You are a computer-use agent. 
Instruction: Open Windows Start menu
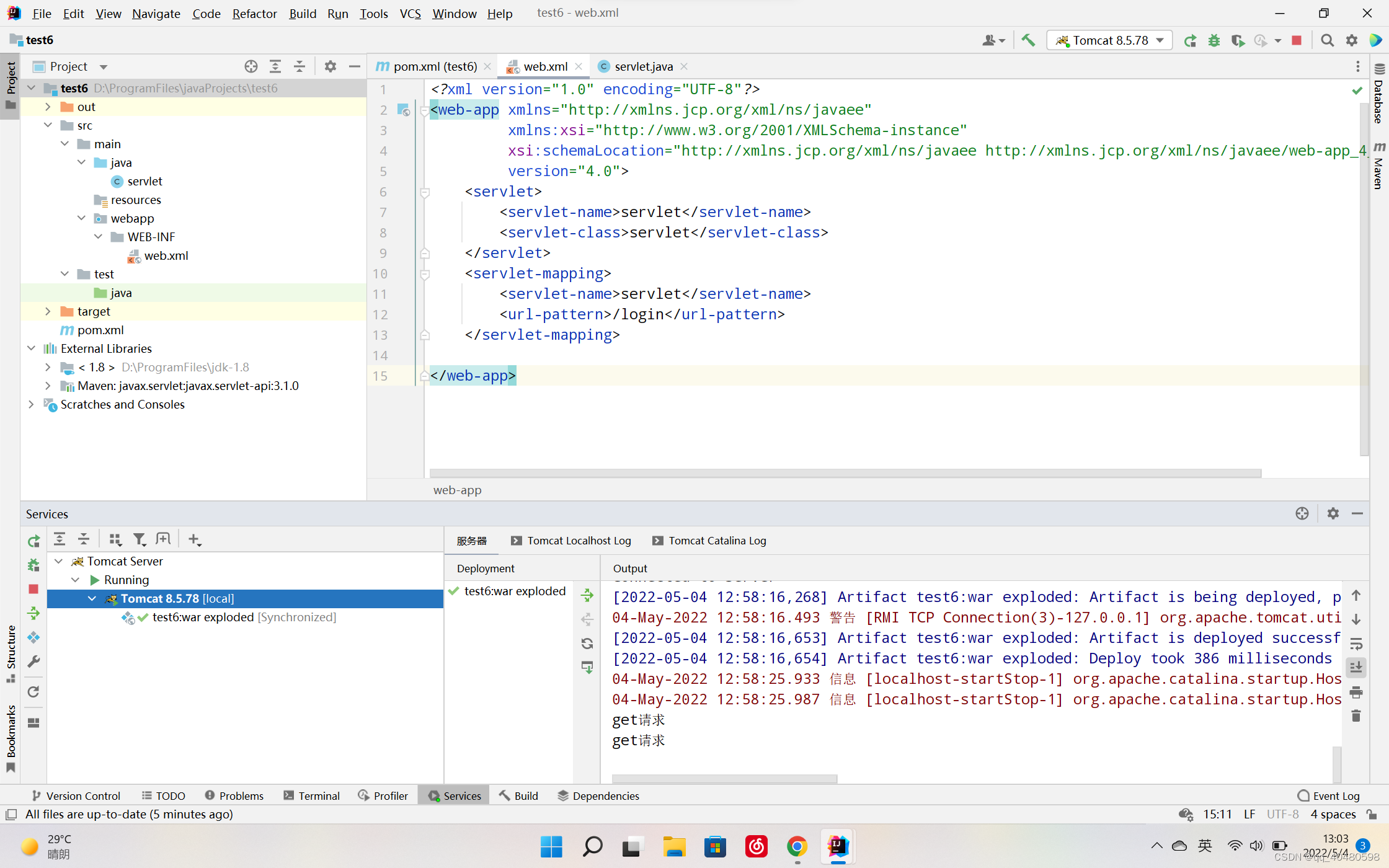click(551, 846)
